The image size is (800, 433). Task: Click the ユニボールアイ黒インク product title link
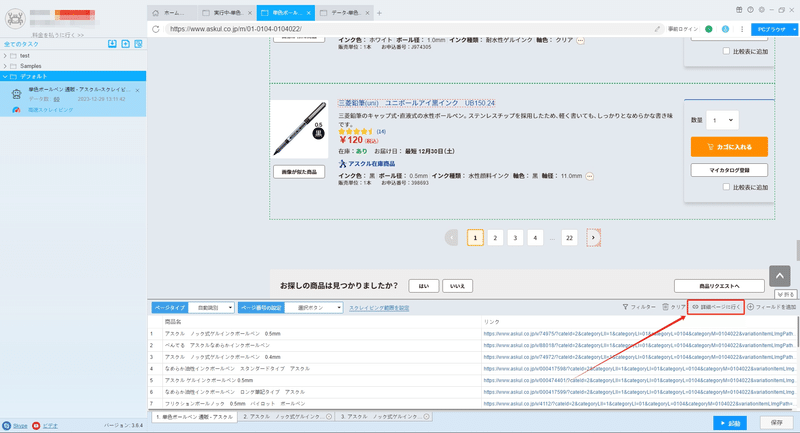(x=416, y=103)
